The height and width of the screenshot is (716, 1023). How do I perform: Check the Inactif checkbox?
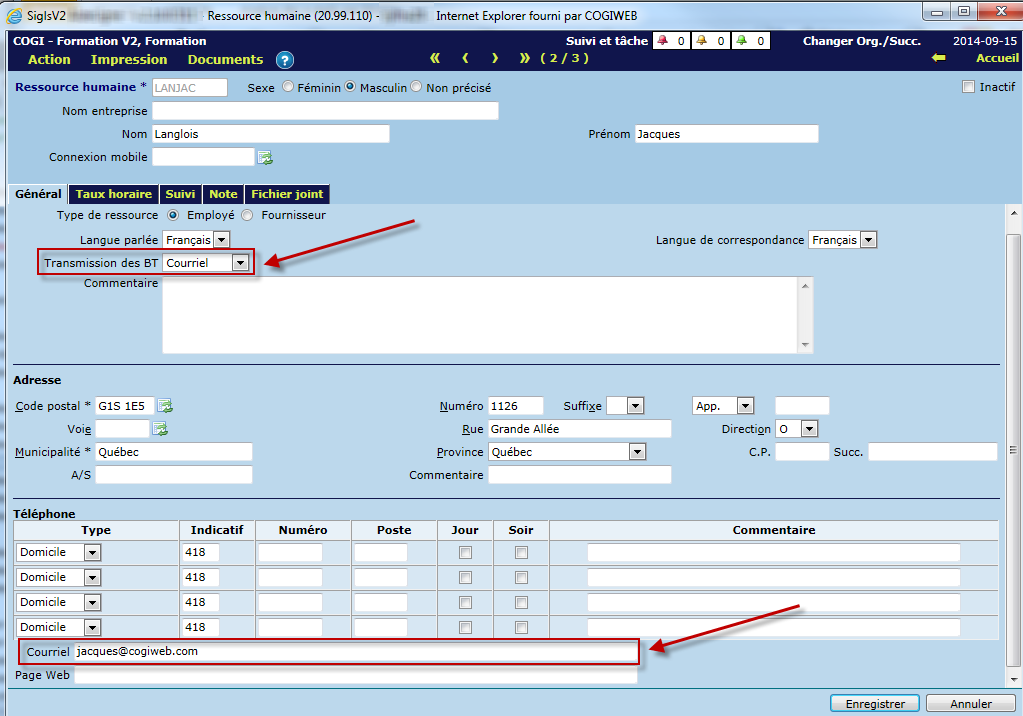(968, 87)
